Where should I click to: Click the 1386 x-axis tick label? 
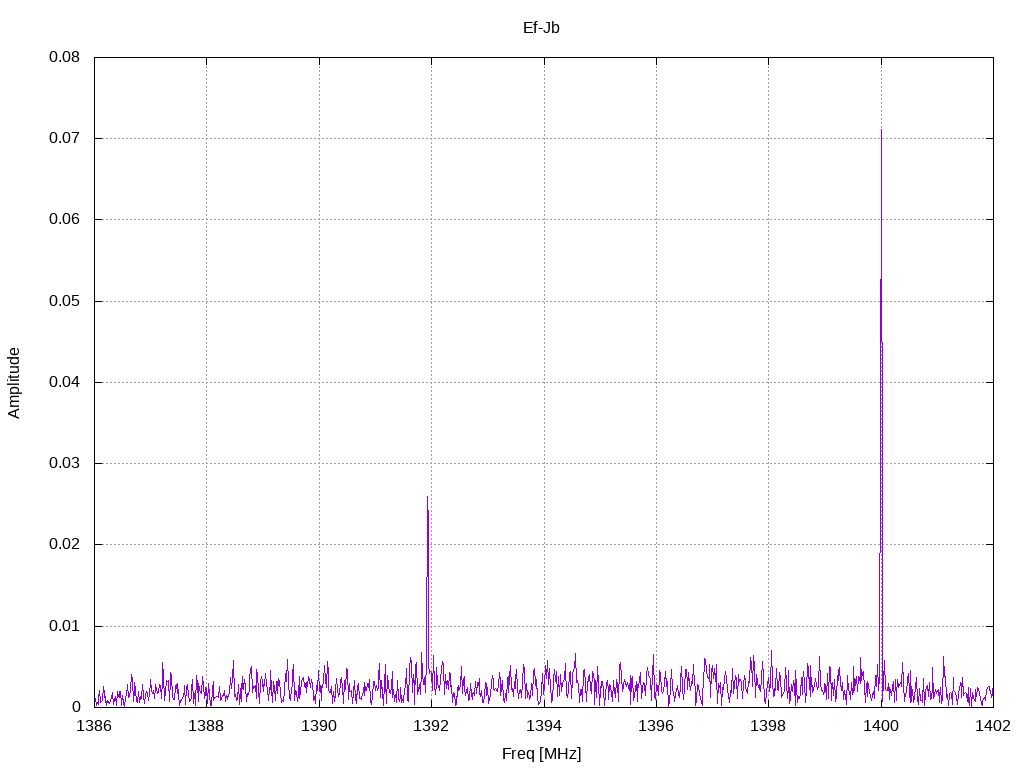tap(94, 726)
